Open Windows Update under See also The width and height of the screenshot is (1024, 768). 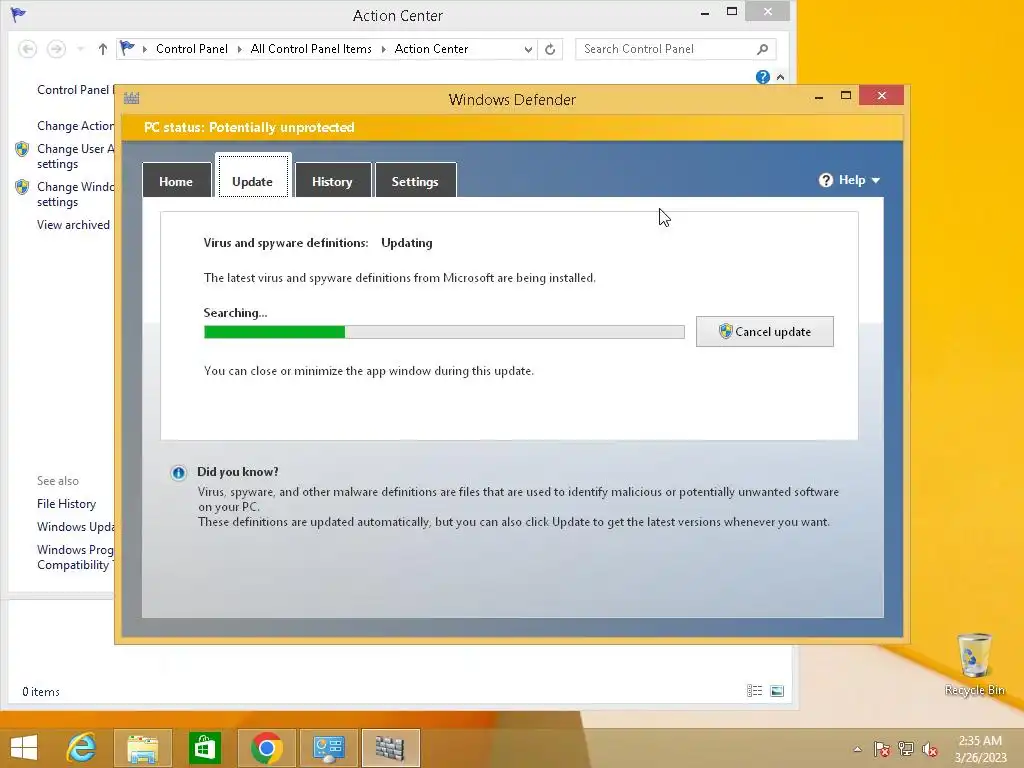pyautogui.click(x=75, y=526)
